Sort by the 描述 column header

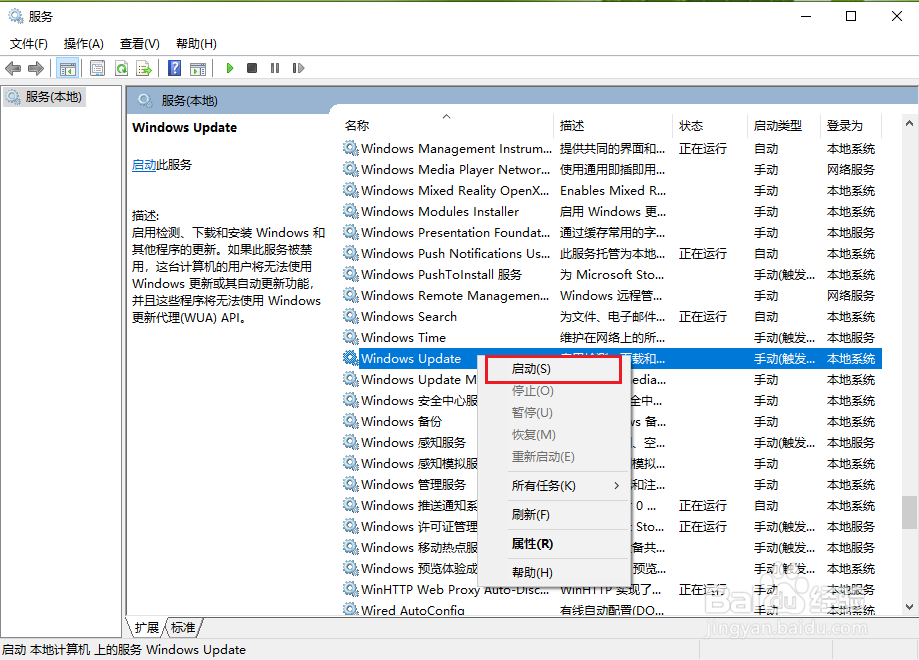pyautogui.click(x=612, y=125)
